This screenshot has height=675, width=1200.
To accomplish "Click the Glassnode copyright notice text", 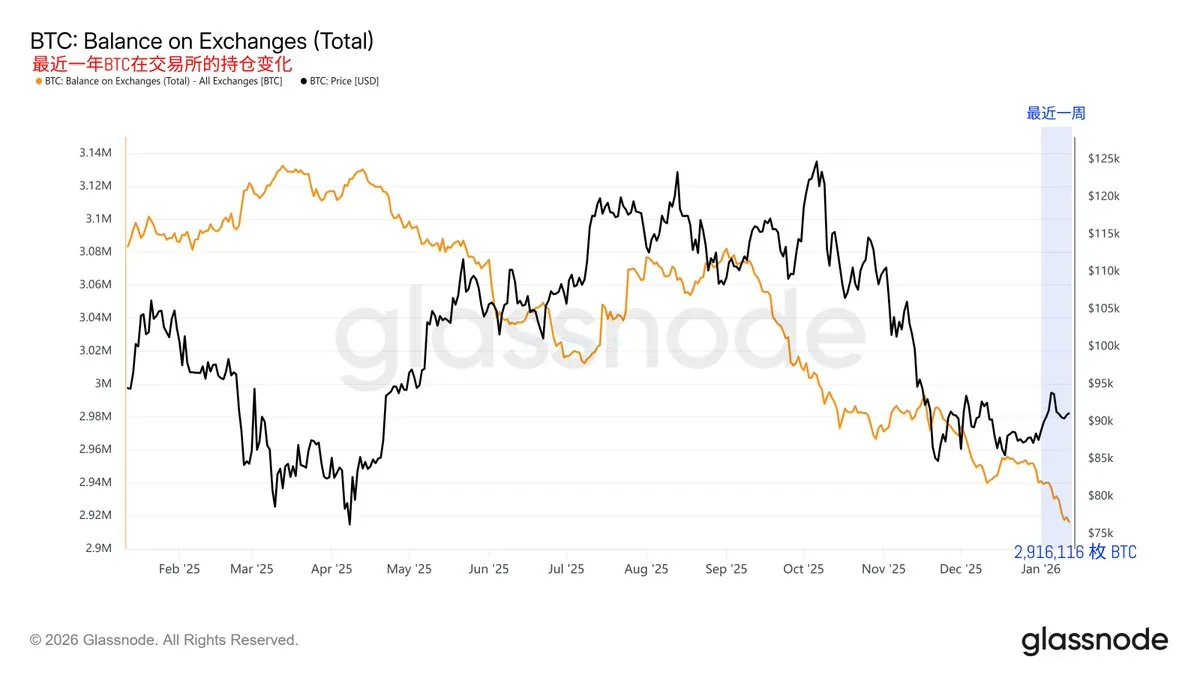I will (x=164, y=639).
